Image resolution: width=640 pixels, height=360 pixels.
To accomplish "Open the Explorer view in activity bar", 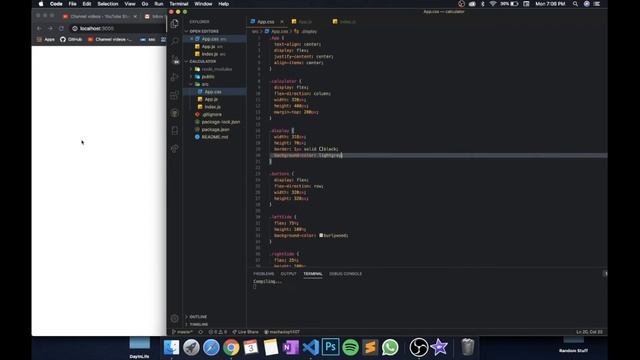I will tap(175, 24).
